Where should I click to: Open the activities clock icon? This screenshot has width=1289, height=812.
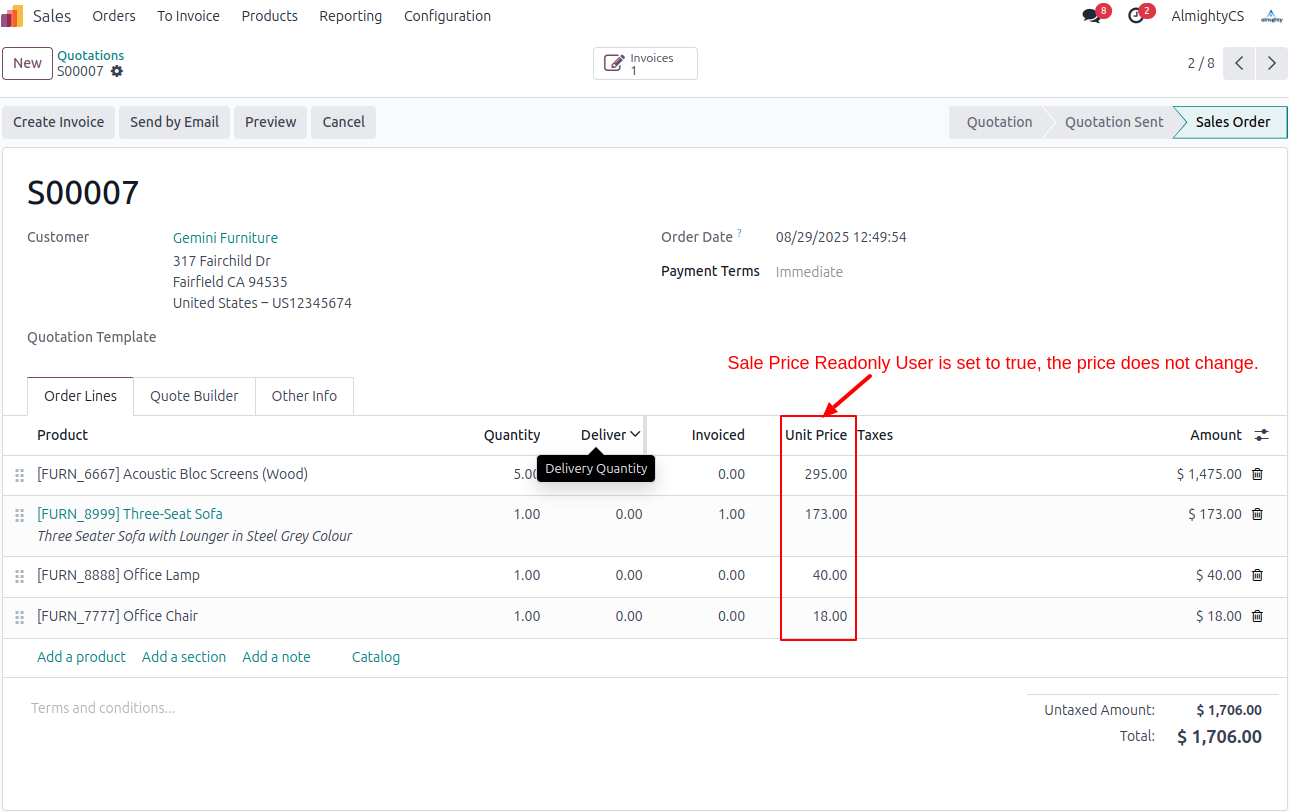coord(1135,16)
